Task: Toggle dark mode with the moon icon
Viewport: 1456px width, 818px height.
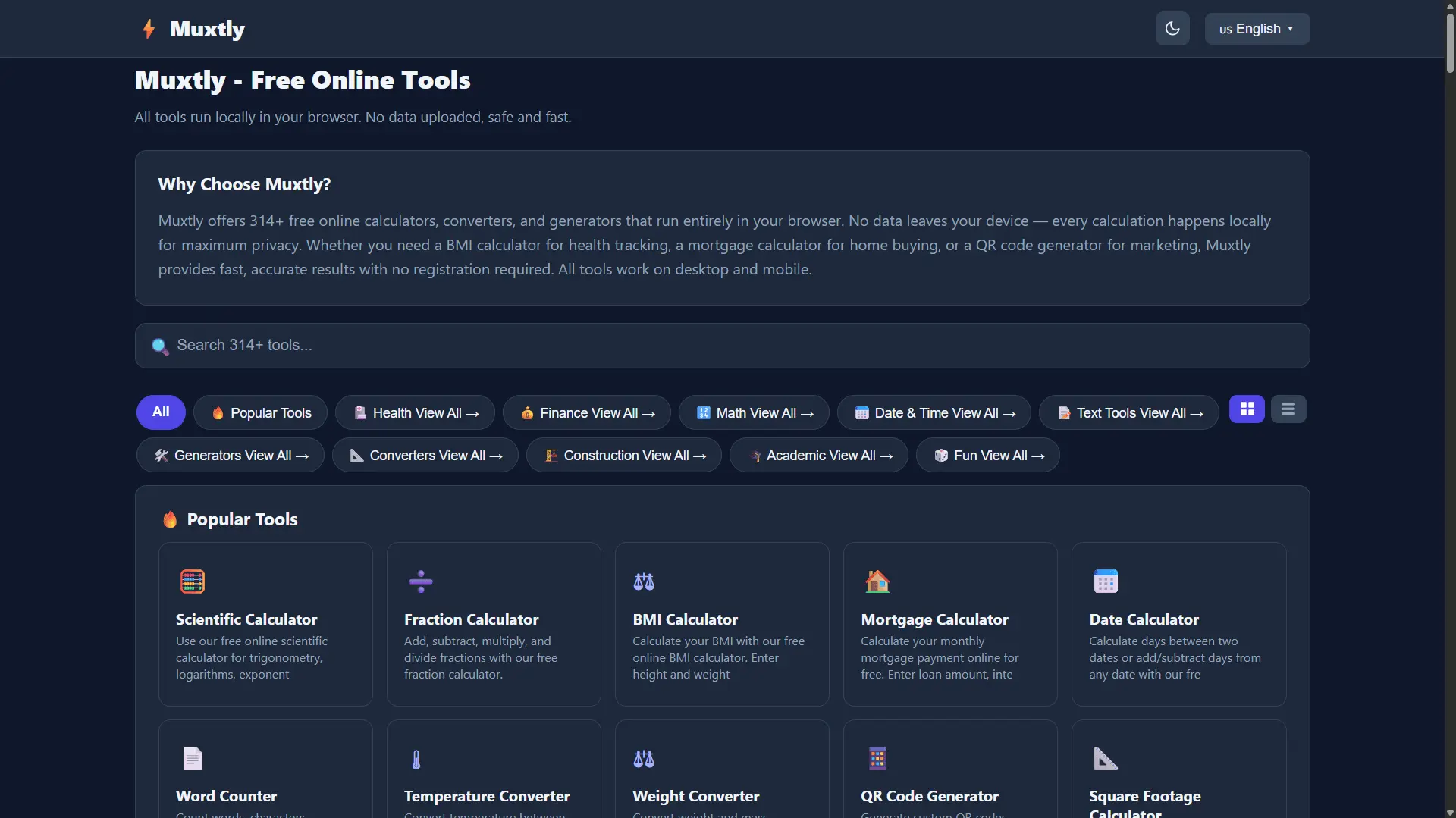Action: (1172, 29)
